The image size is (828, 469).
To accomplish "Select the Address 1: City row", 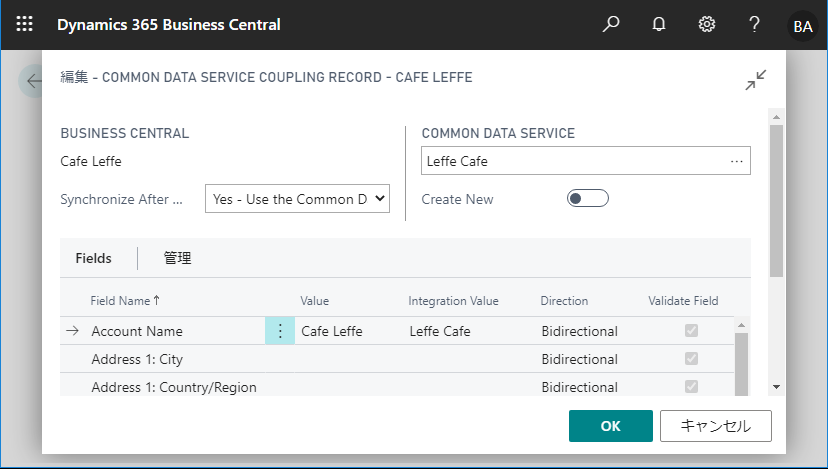I will (397, 359).
